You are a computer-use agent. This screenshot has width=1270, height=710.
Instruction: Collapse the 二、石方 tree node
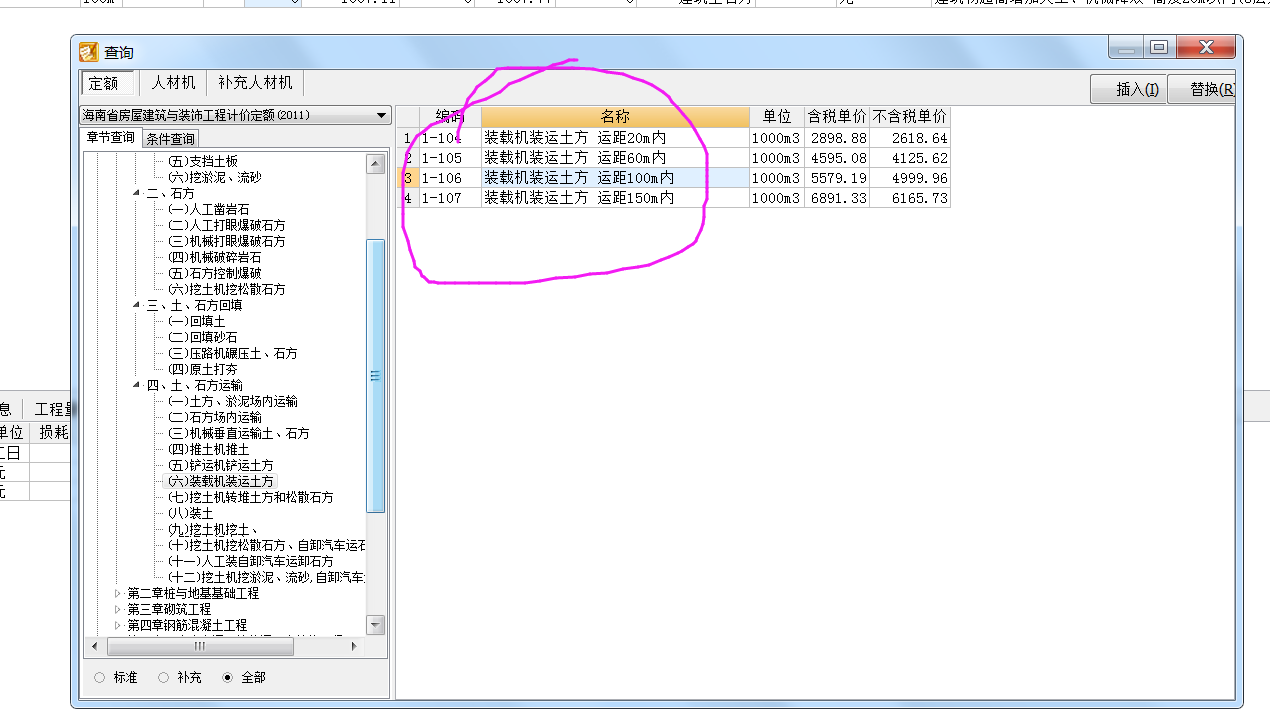pos(137,193)
